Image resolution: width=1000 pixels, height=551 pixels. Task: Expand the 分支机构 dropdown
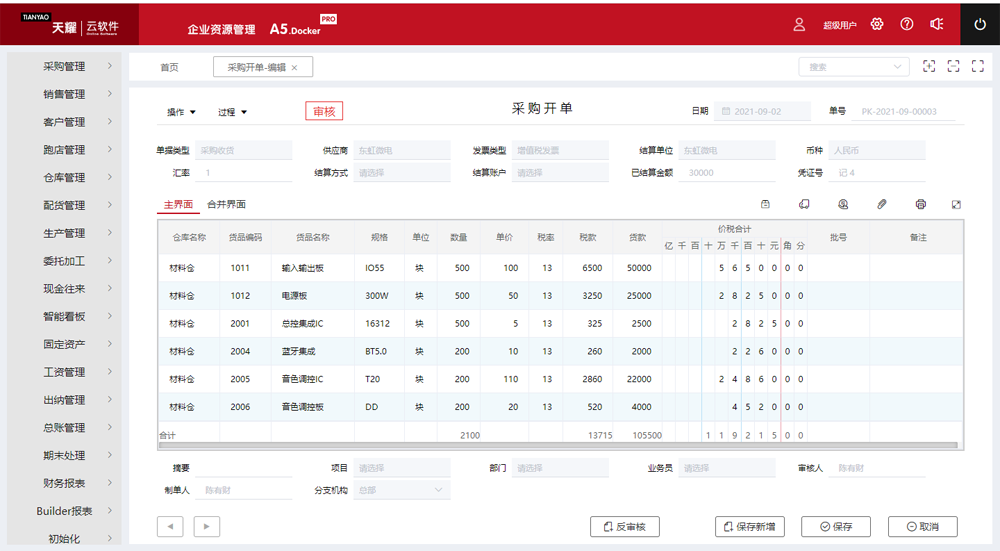click(x=402, y=490)
